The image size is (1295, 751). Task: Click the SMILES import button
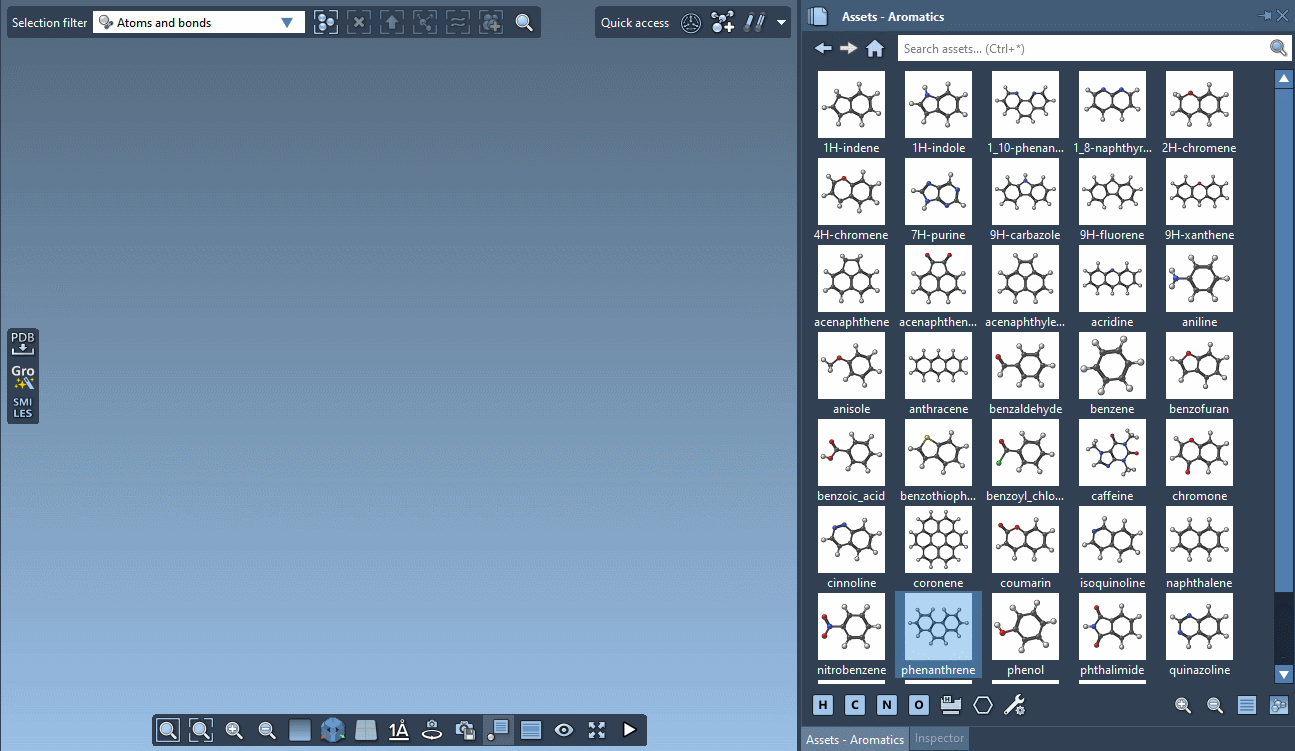coord(22,407)
